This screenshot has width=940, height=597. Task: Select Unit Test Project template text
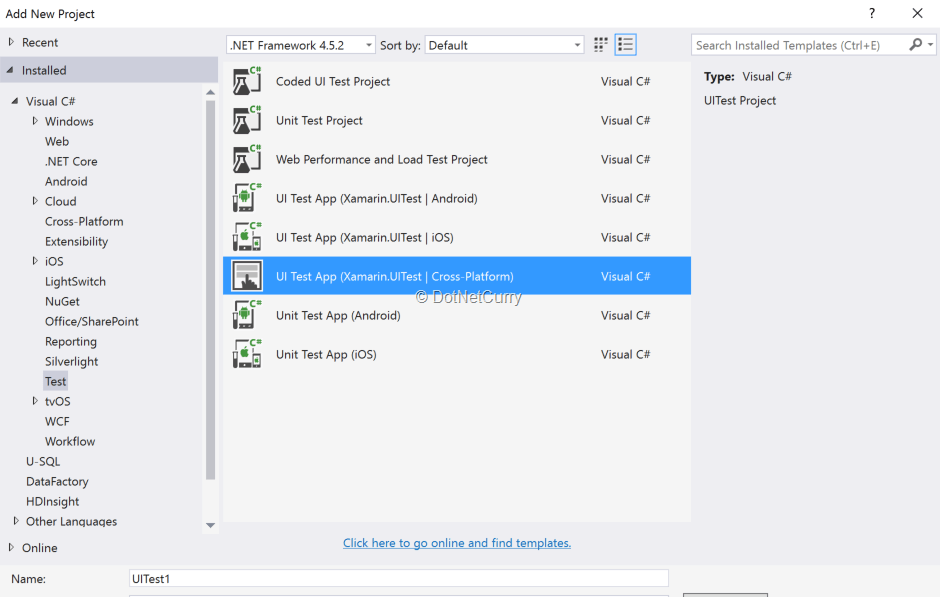319,120
